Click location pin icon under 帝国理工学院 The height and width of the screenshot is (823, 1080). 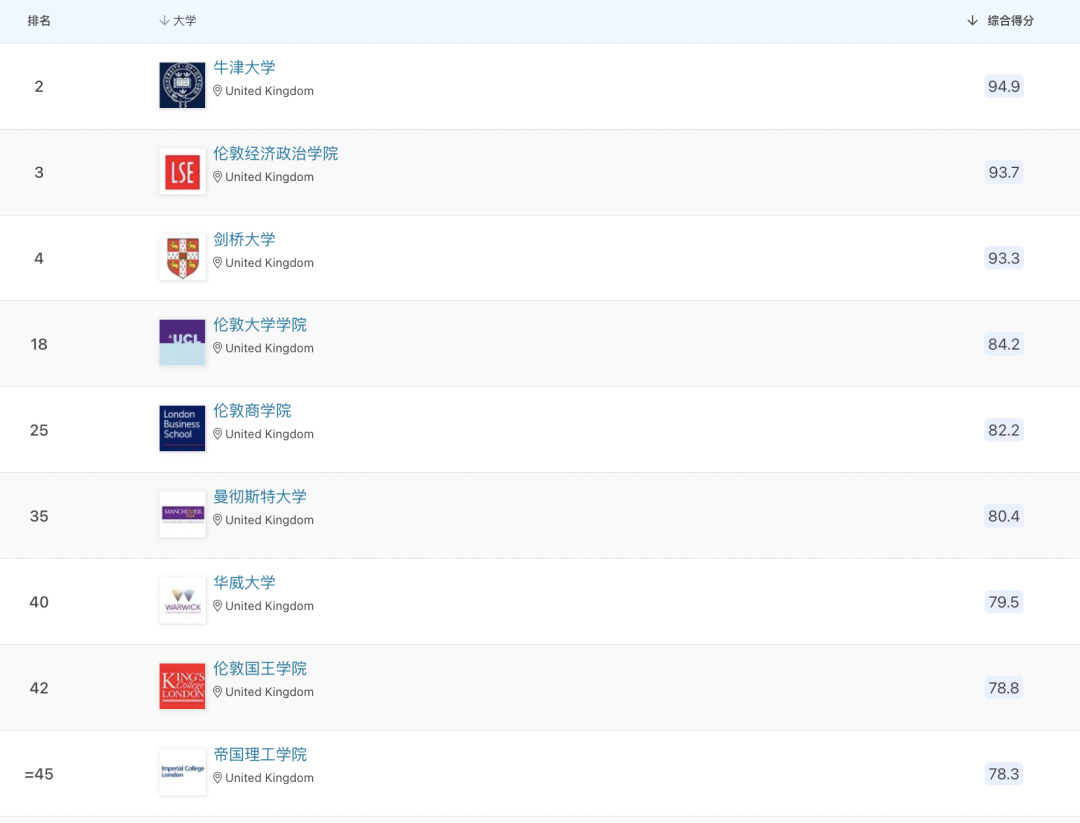218,778
